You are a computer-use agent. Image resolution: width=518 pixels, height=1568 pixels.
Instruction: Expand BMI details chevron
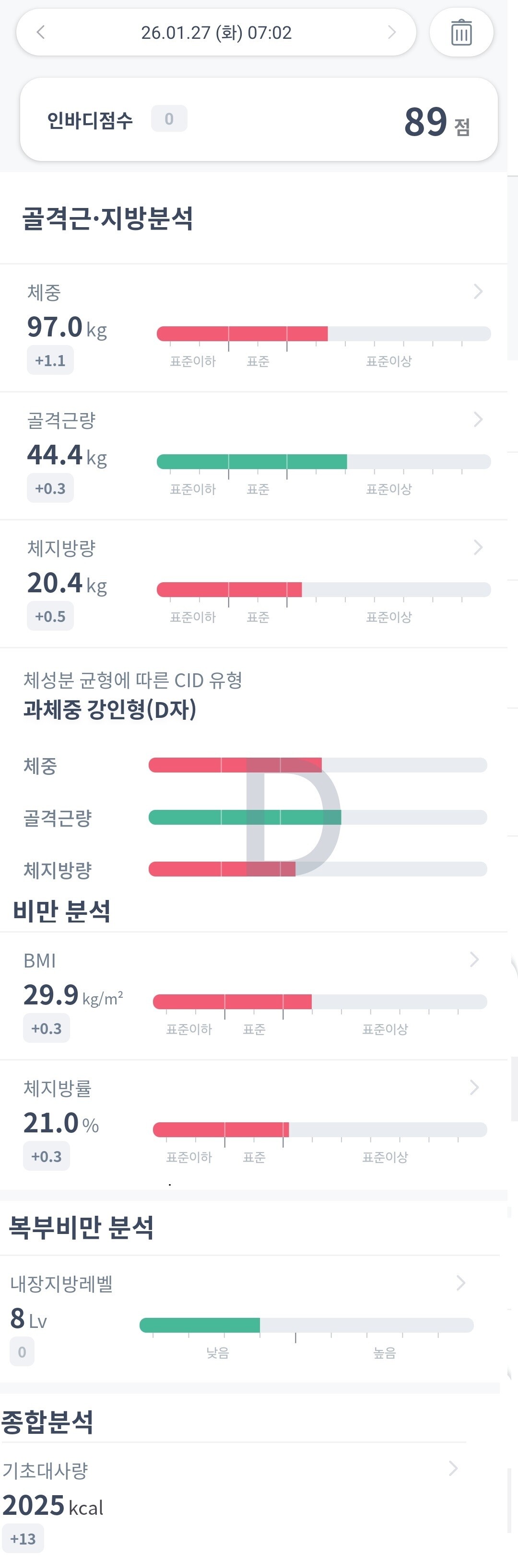click(x=474, y=959)
